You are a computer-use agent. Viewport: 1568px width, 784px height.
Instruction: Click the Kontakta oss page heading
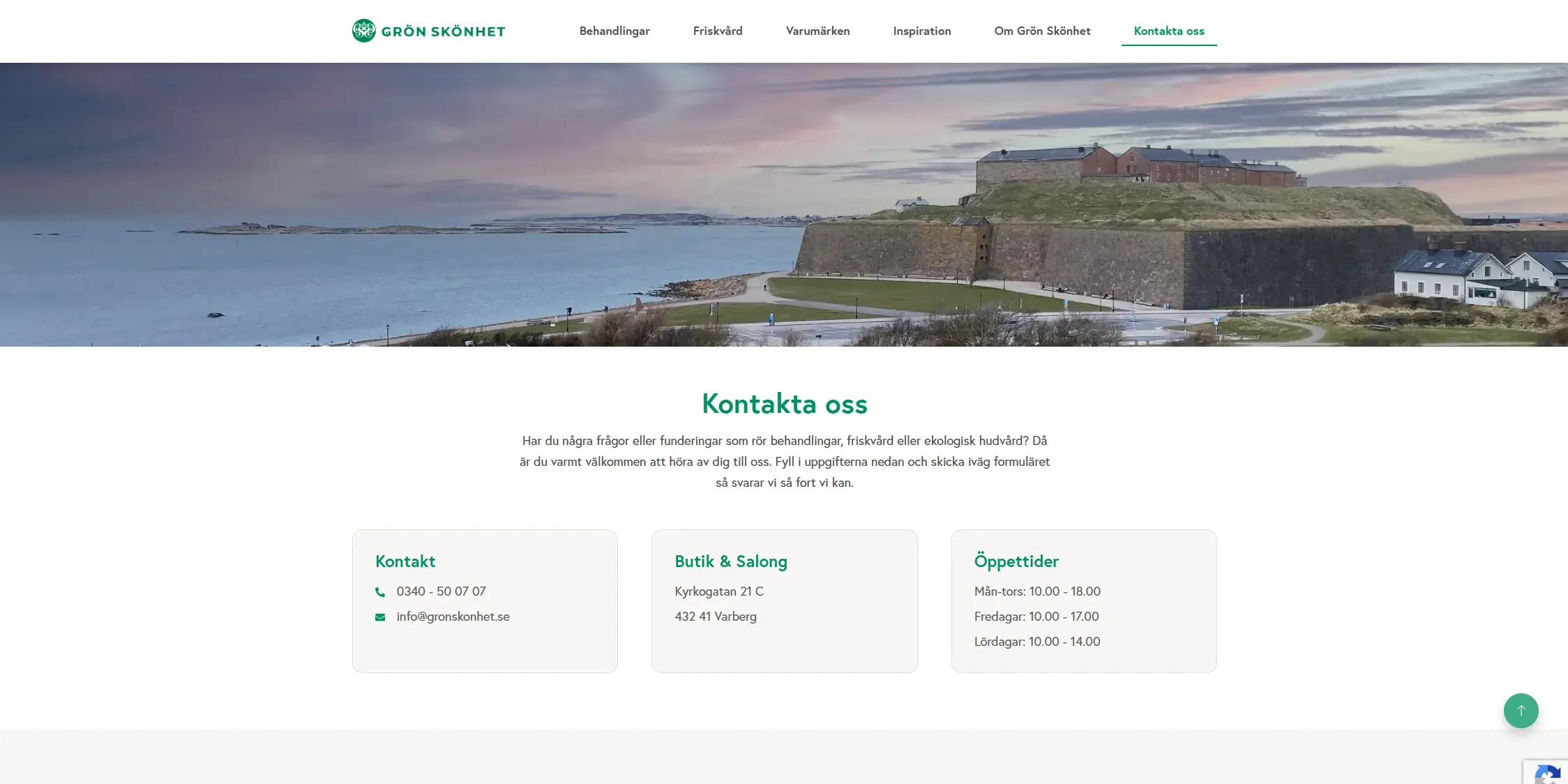[785, 404]
